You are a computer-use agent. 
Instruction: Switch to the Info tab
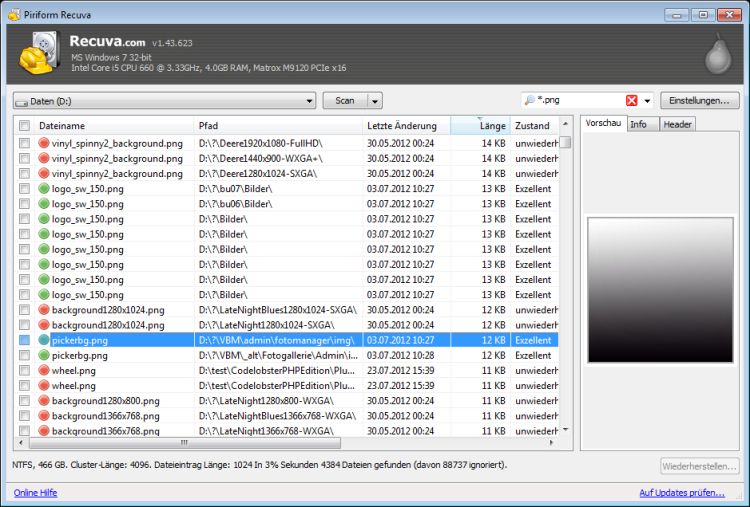[639, 124]
